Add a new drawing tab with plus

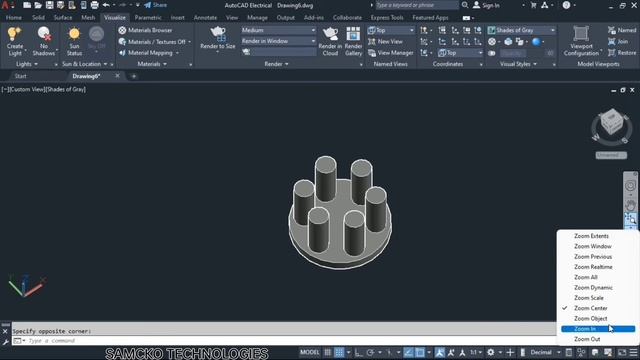(x=133, y=76)
